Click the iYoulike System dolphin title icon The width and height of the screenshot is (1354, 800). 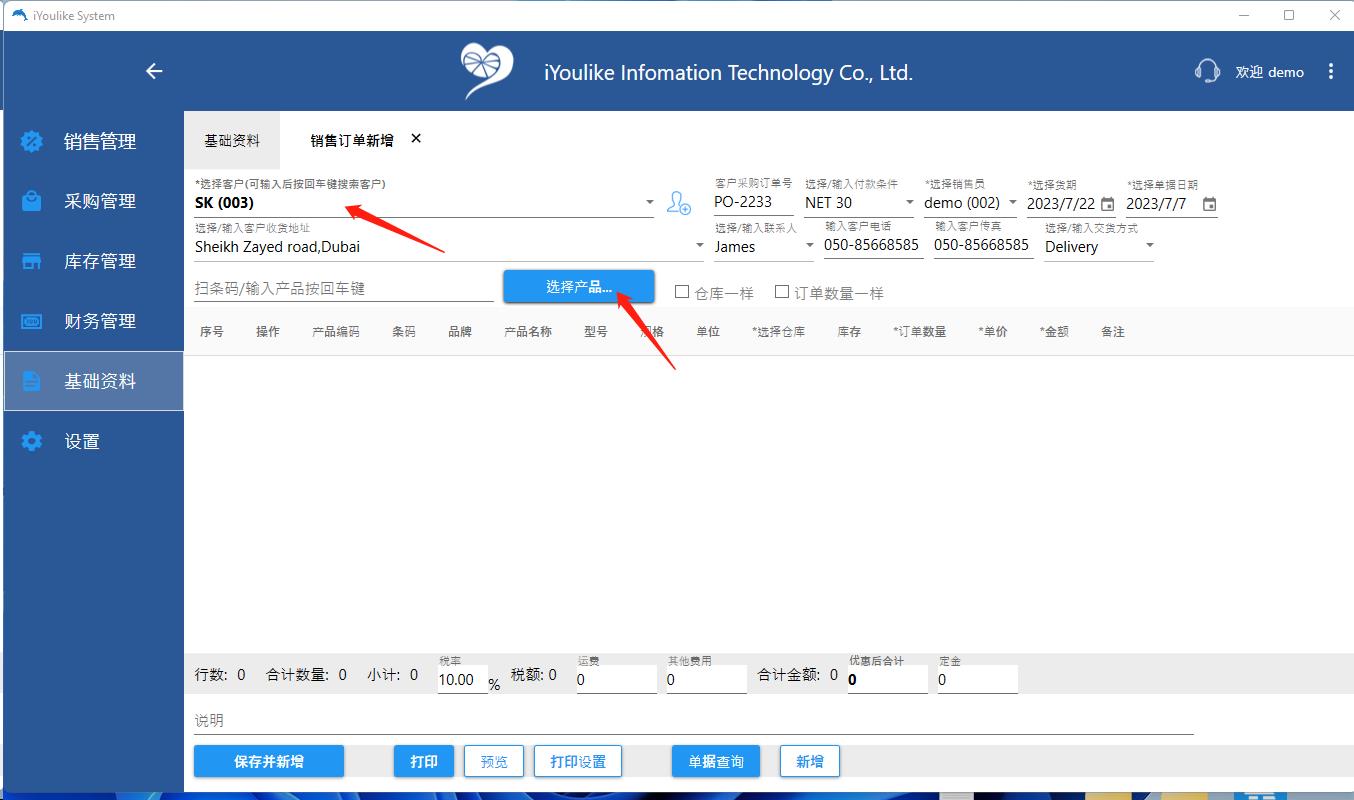19,15
